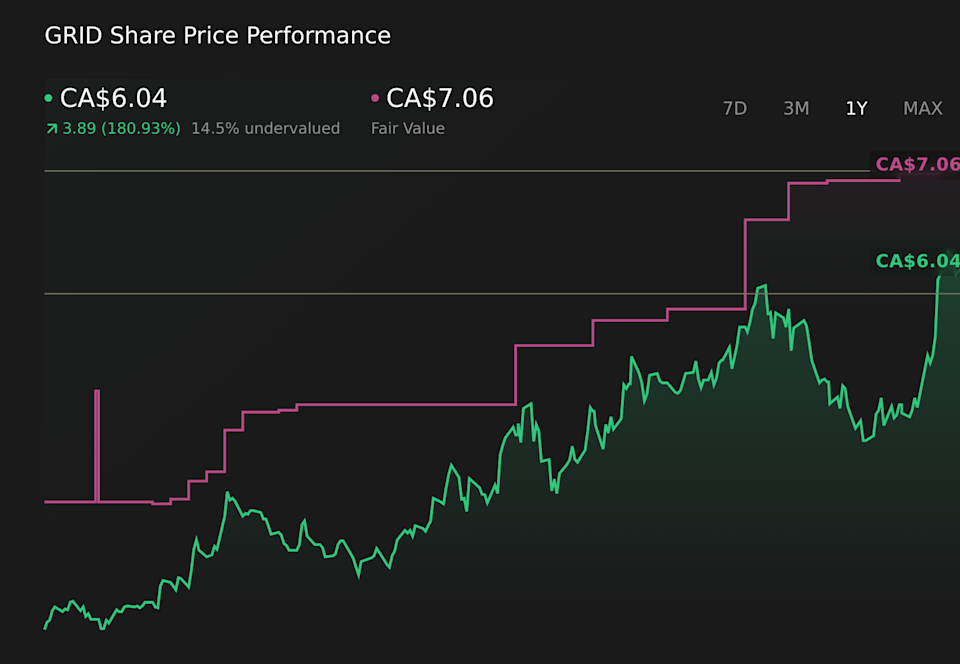
Task: Toggle visibility of the Fair Value overlay
Action: tap(407, 128)
